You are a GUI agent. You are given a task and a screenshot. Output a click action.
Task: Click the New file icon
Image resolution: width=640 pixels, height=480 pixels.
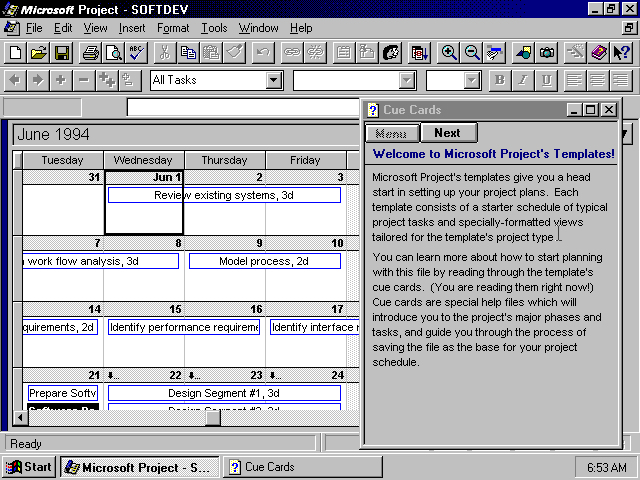pyautogui.click(x=15, y=52)
